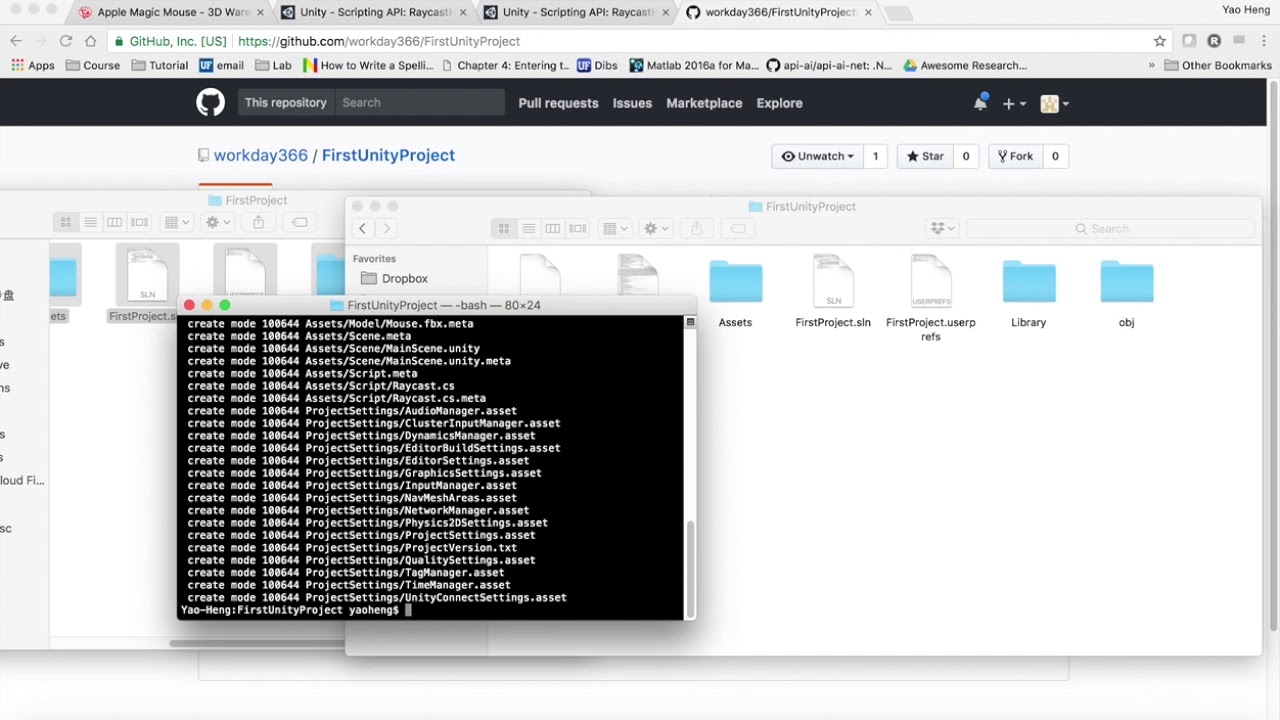The width and height of the screenshot is (1280, 720).
Task: Open the Apps bookmarks shortcut
Action: [x=33, y=65]
